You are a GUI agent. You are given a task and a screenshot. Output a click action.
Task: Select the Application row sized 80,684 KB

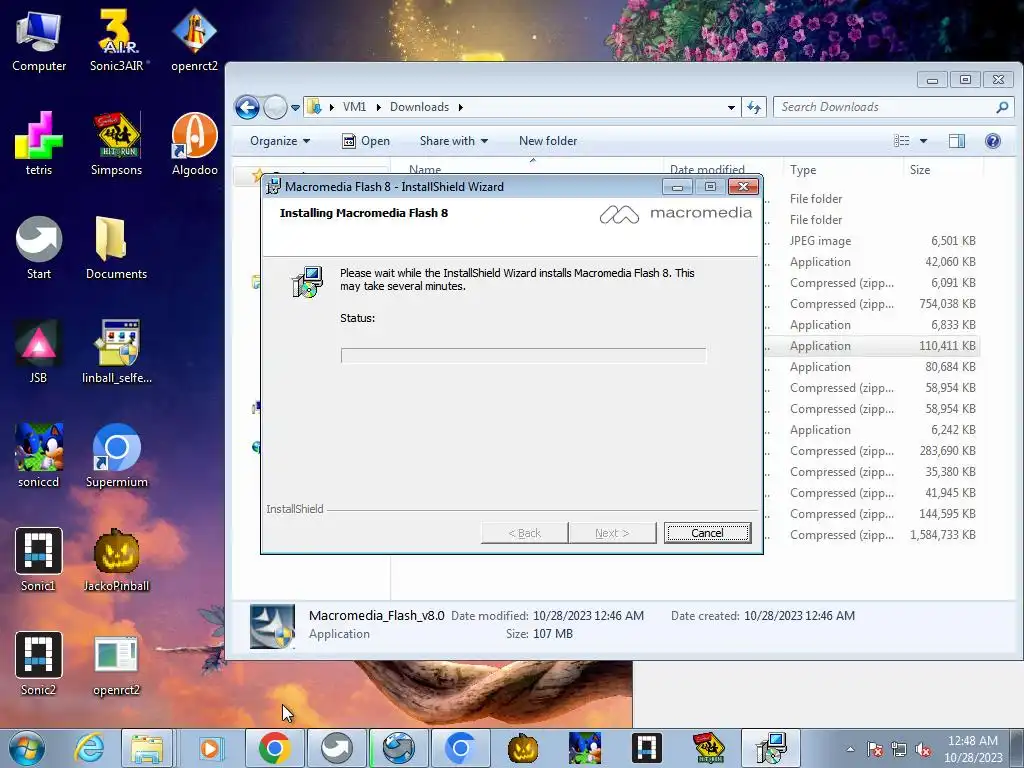pos(871,367)
